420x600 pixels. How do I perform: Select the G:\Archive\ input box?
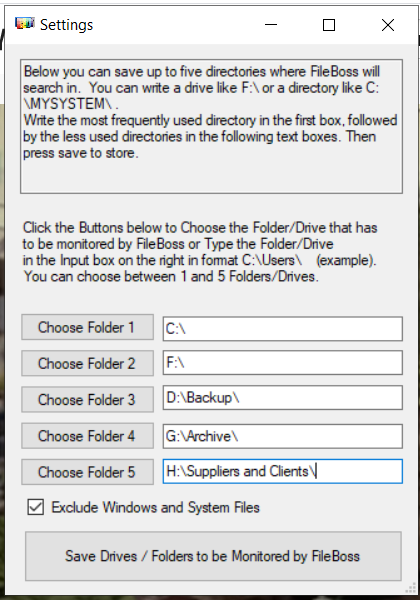click(x=283, y=436)
